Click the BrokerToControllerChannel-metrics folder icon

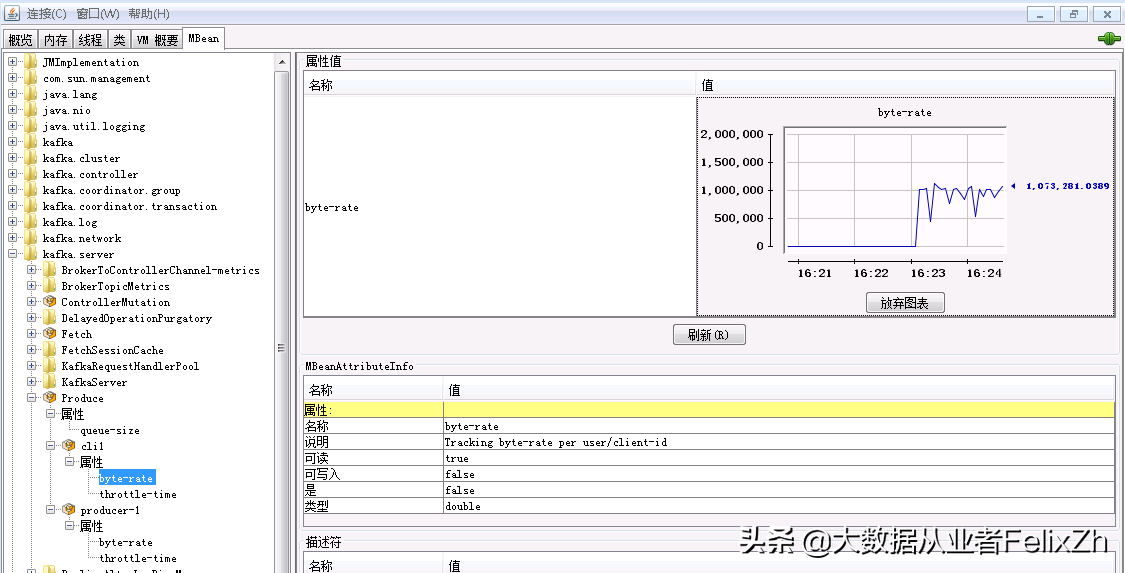coord(49,270)
